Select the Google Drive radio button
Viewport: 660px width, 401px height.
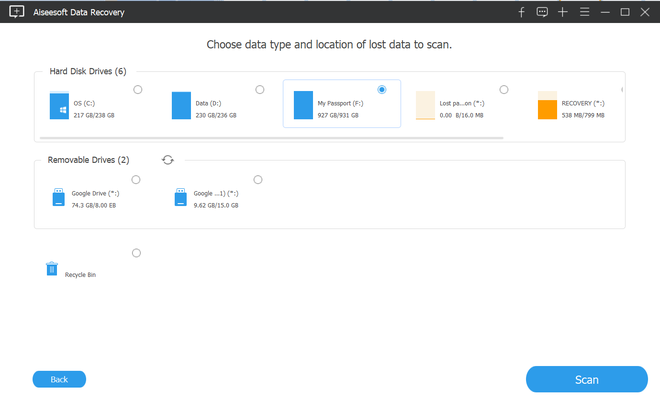click(136, 180)
